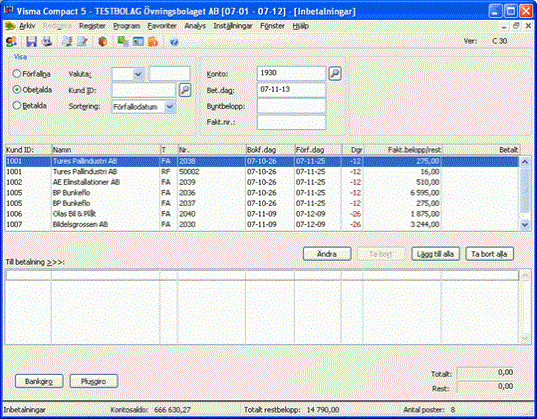Click the printer icon in toolbar
This screenshot has height=419, width=537.
pos(47,42)
